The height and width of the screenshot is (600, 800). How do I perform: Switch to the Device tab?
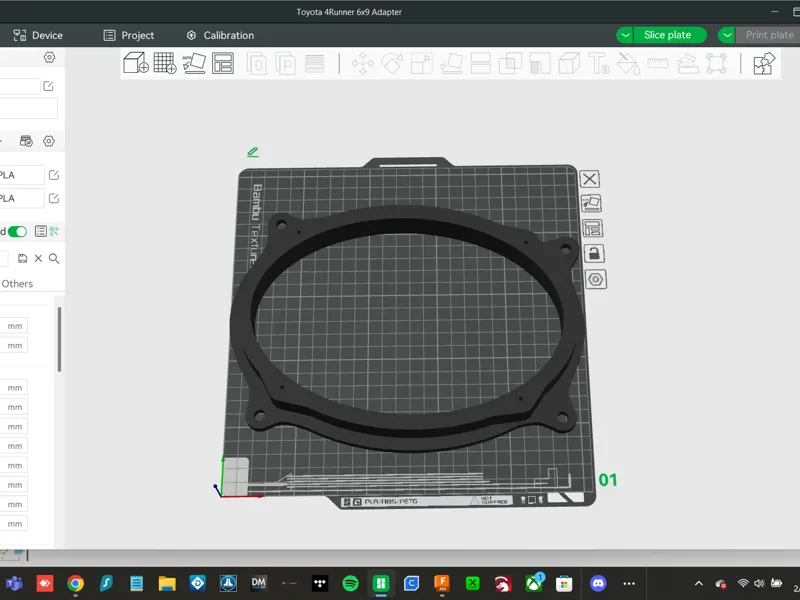pos(38,35)
